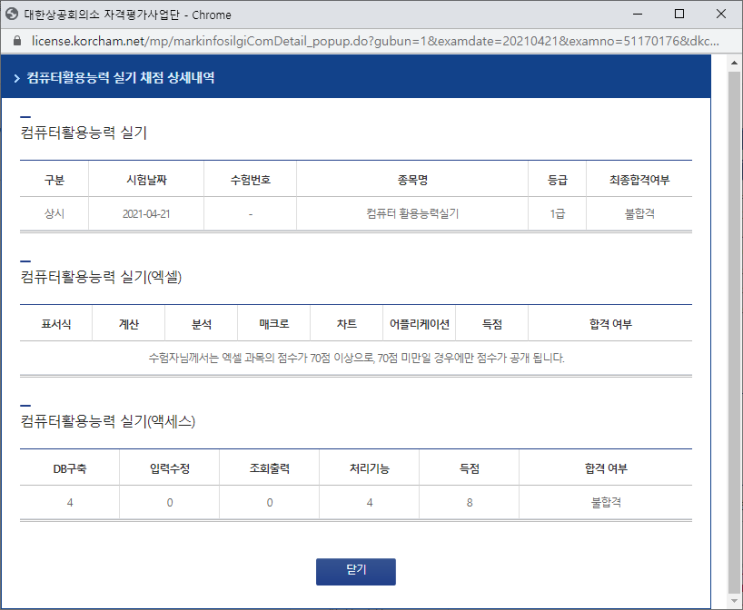Click the address bar URL
This screenshot has width=743, height=610.
coord(375,41)
